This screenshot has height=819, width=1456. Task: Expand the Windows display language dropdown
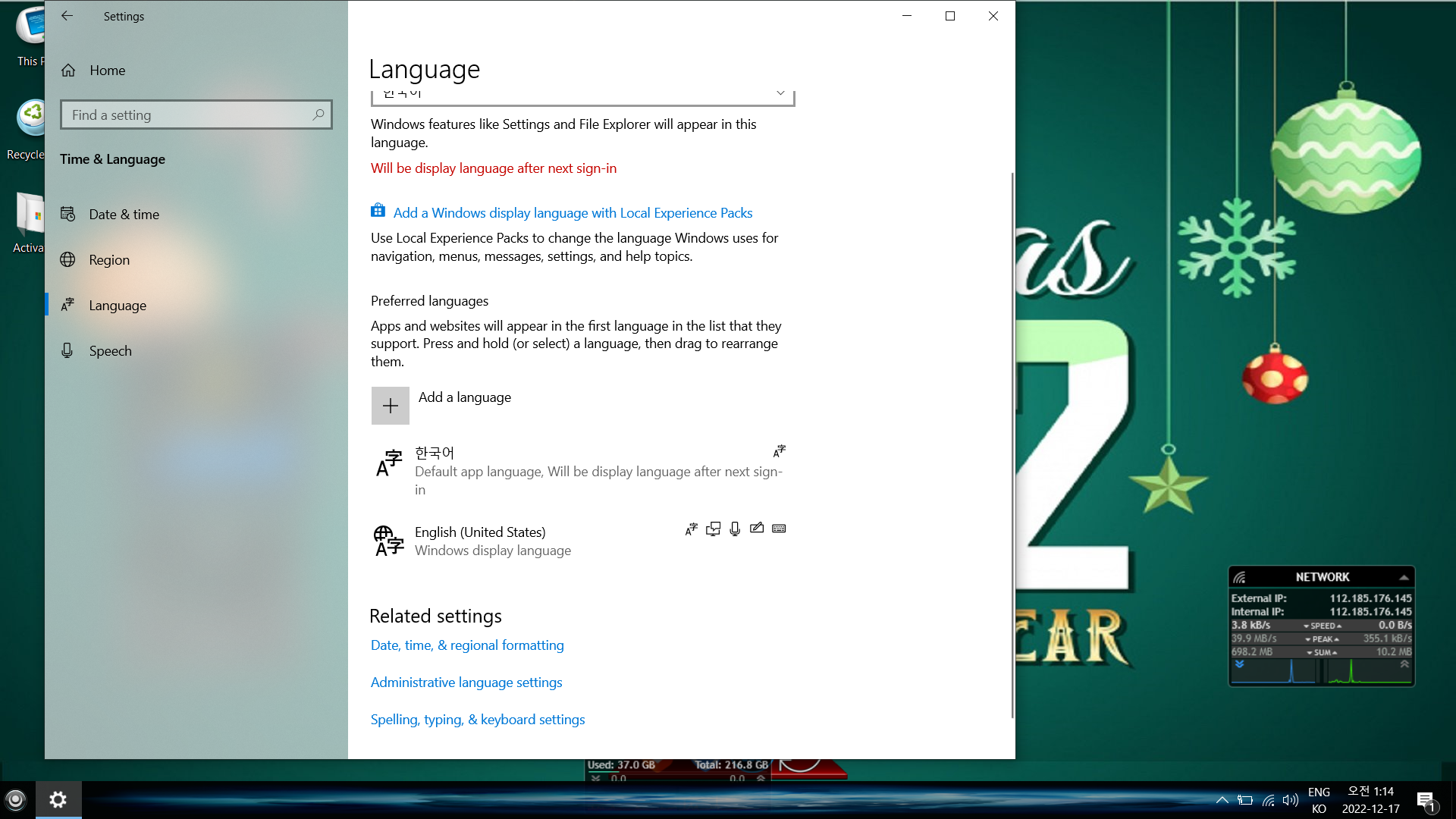click(582, 97)
